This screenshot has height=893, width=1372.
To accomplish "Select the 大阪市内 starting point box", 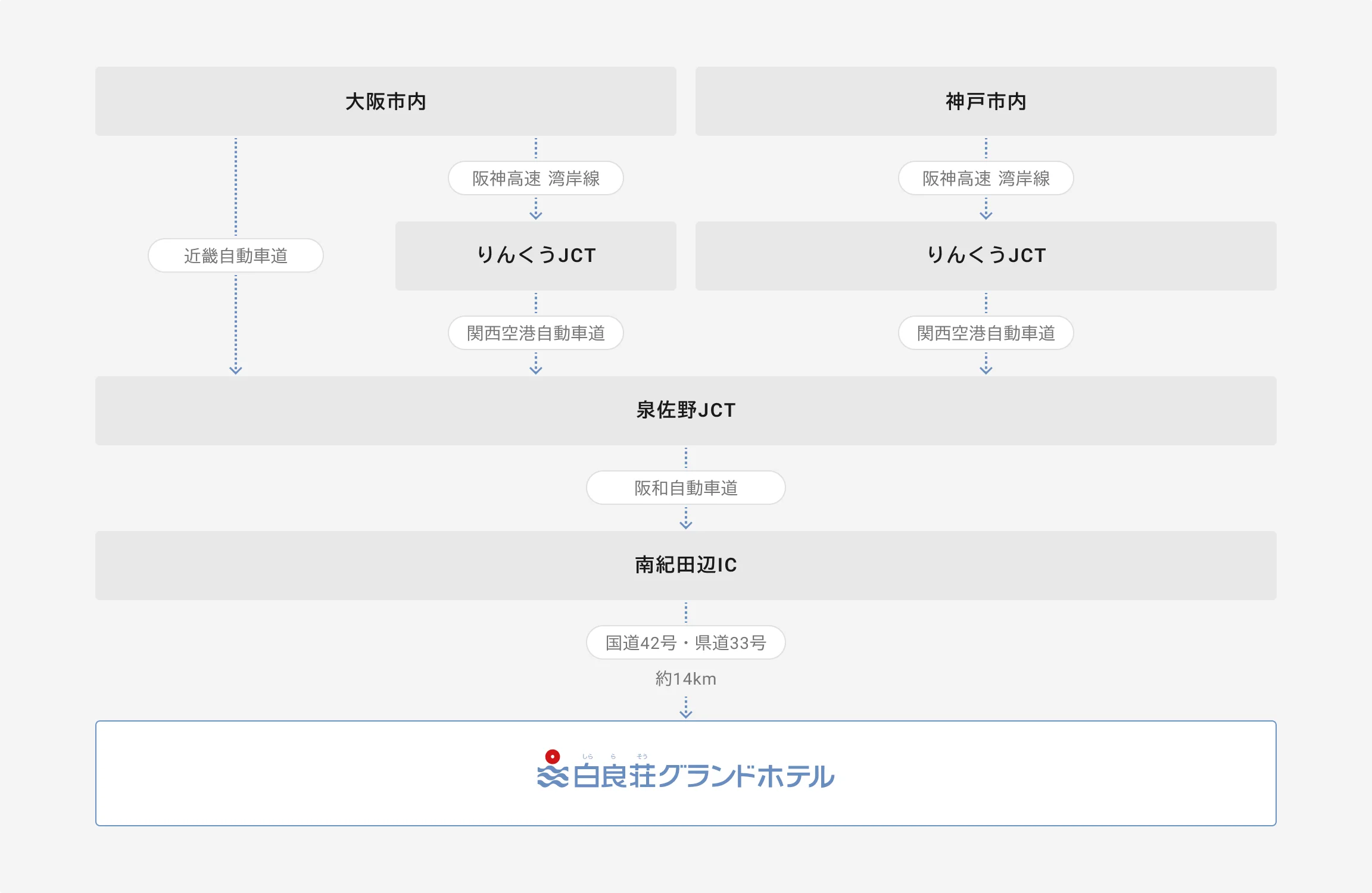I will pos(385,101).
